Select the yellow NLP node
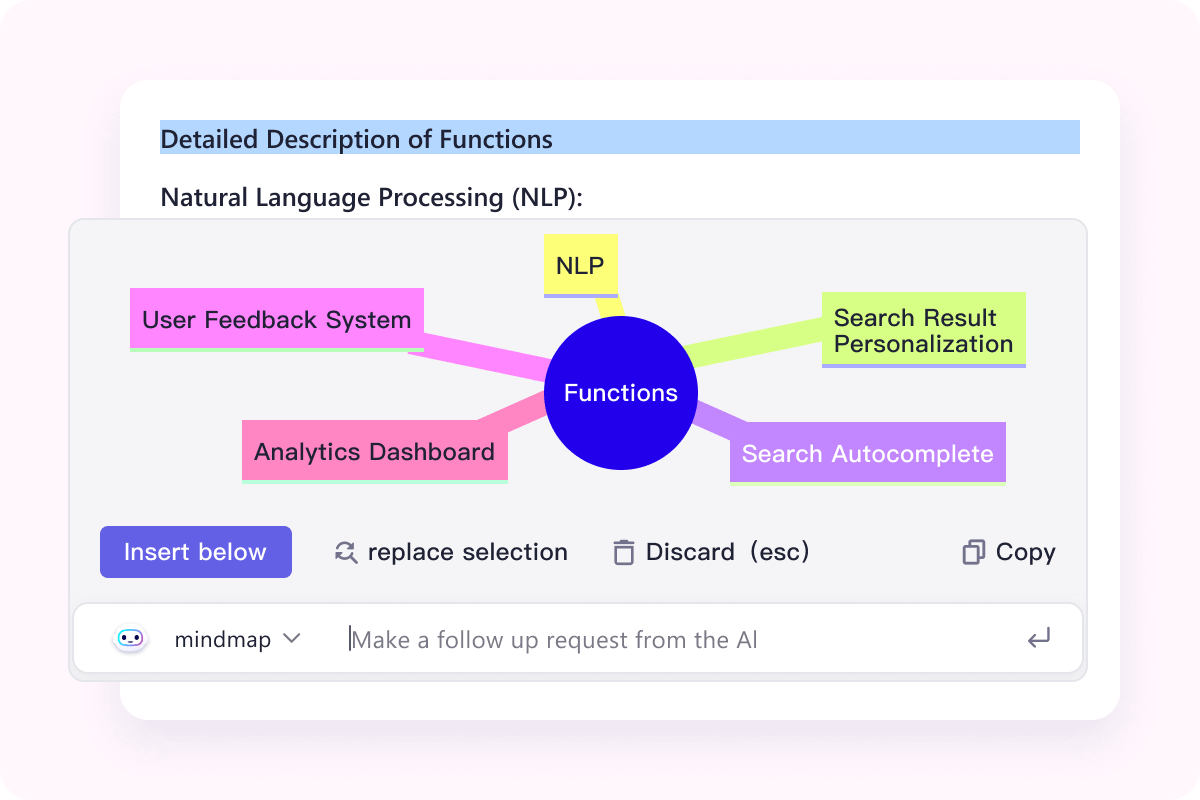The image size is (1200, 800). (x=580, y=265)
